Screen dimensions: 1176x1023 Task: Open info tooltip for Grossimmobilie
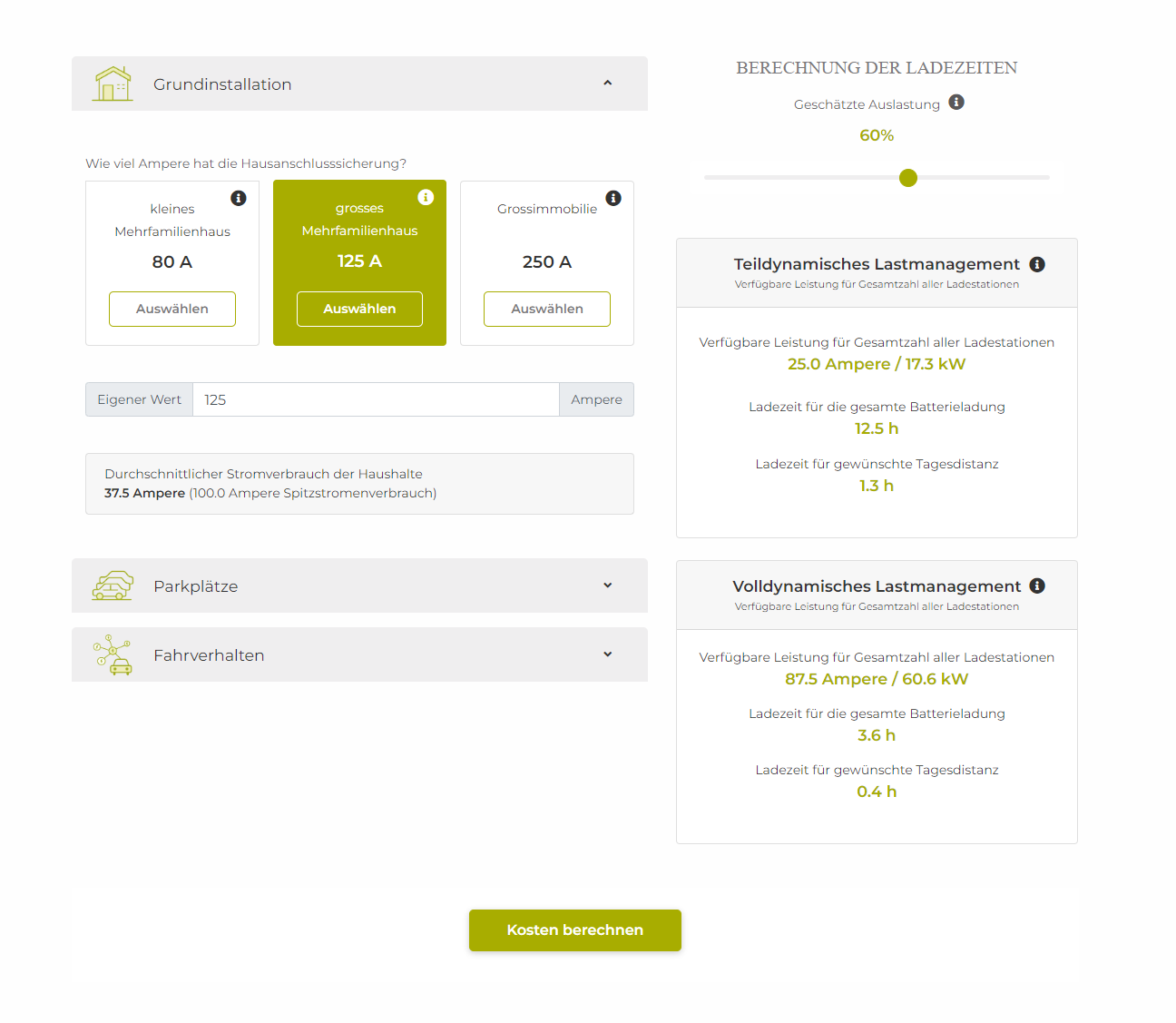613,198
